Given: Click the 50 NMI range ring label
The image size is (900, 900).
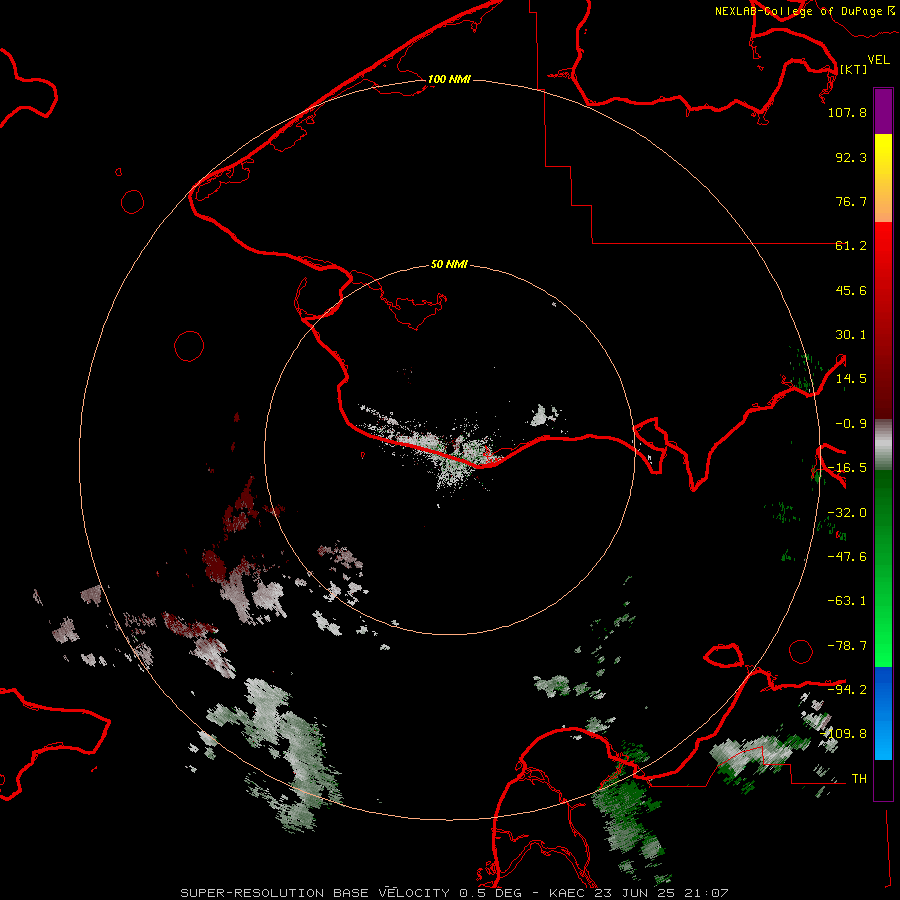Looking at the screenshot, I should click(x=449, y=264).
